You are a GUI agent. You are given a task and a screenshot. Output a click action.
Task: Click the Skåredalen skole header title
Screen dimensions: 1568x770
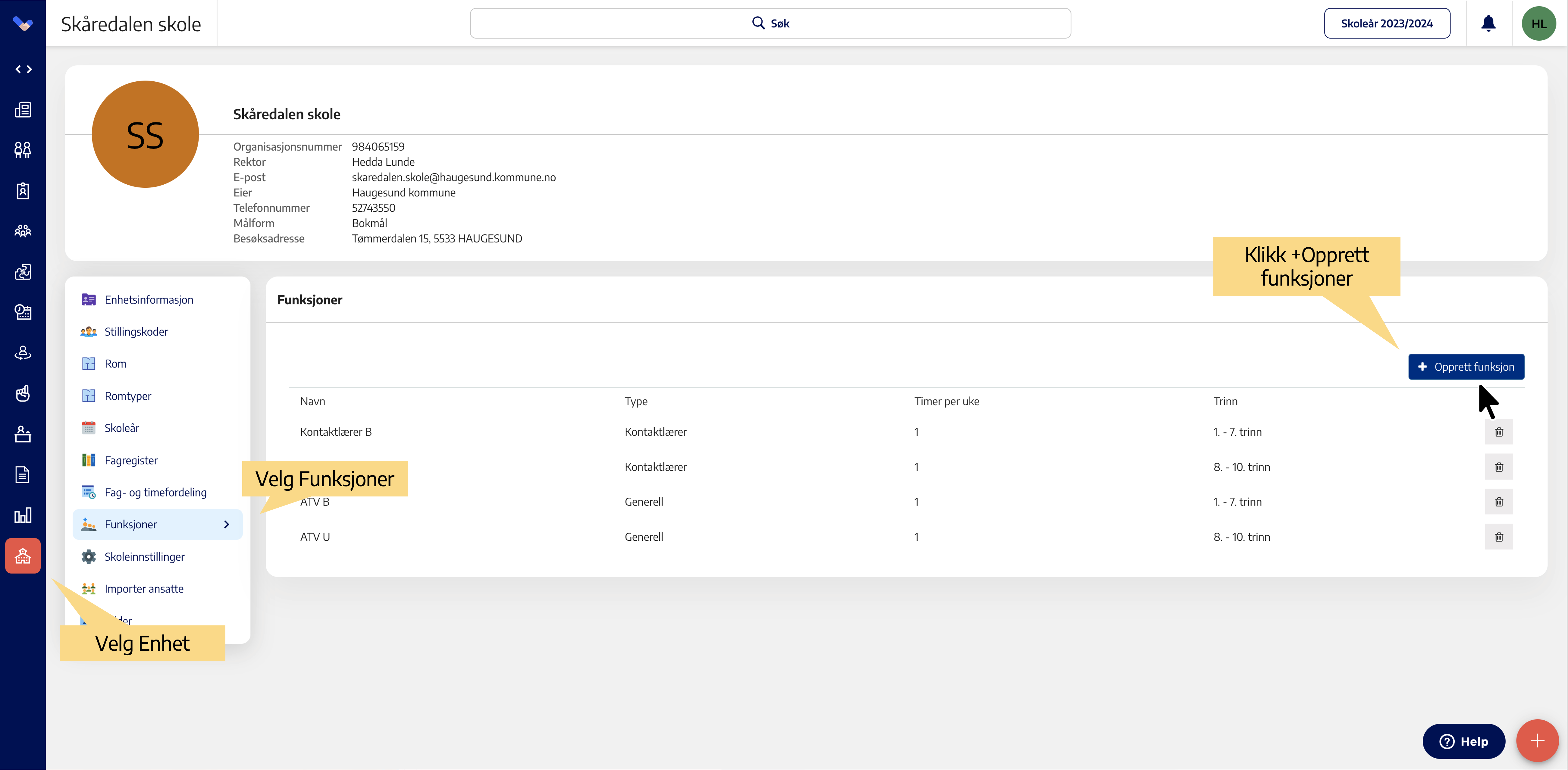[131, 24]
